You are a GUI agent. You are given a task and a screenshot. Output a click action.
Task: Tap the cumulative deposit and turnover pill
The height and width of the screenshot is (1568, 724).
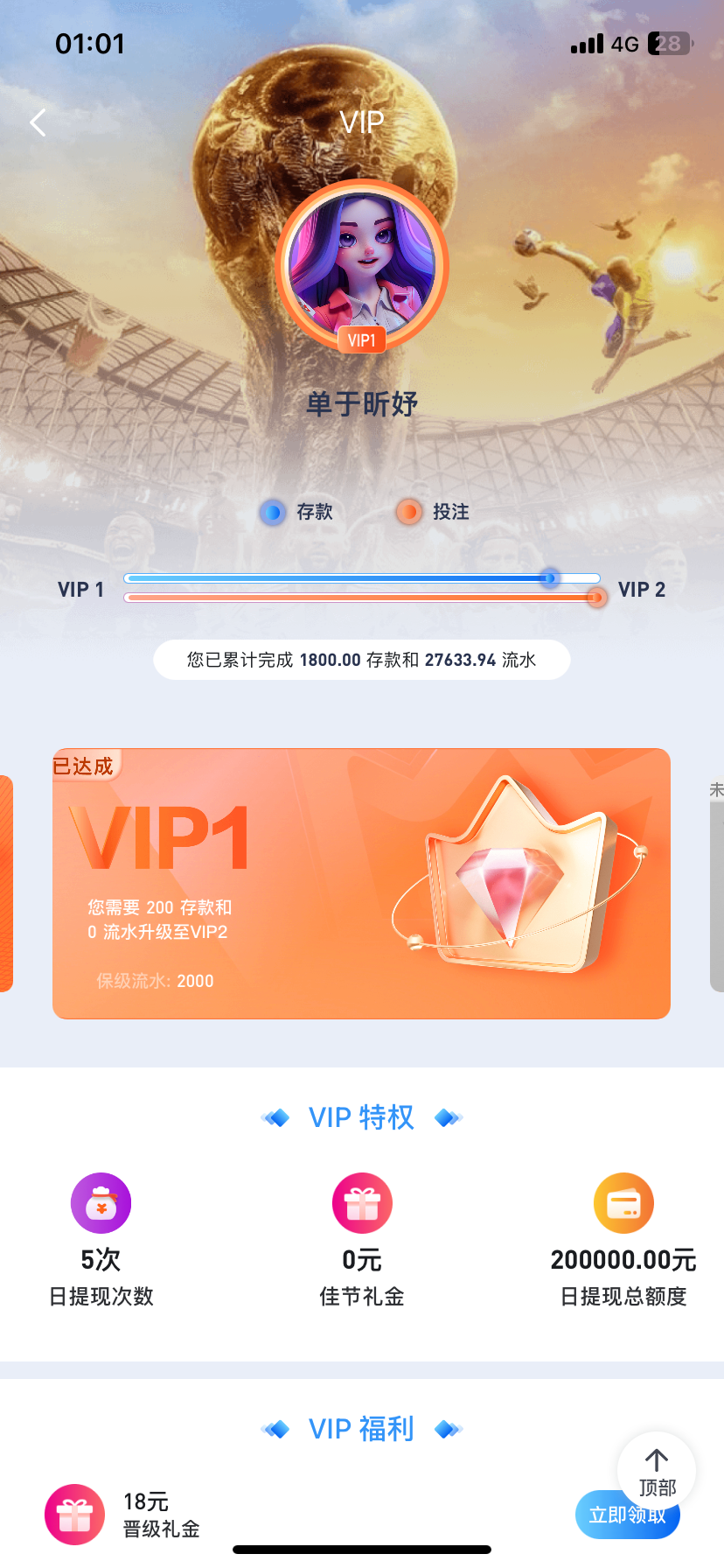click(x=362, y=660)
